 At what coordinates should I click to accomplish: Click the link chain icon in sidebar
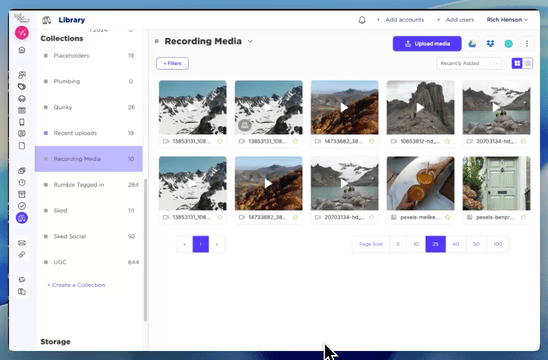pos(22,254)
